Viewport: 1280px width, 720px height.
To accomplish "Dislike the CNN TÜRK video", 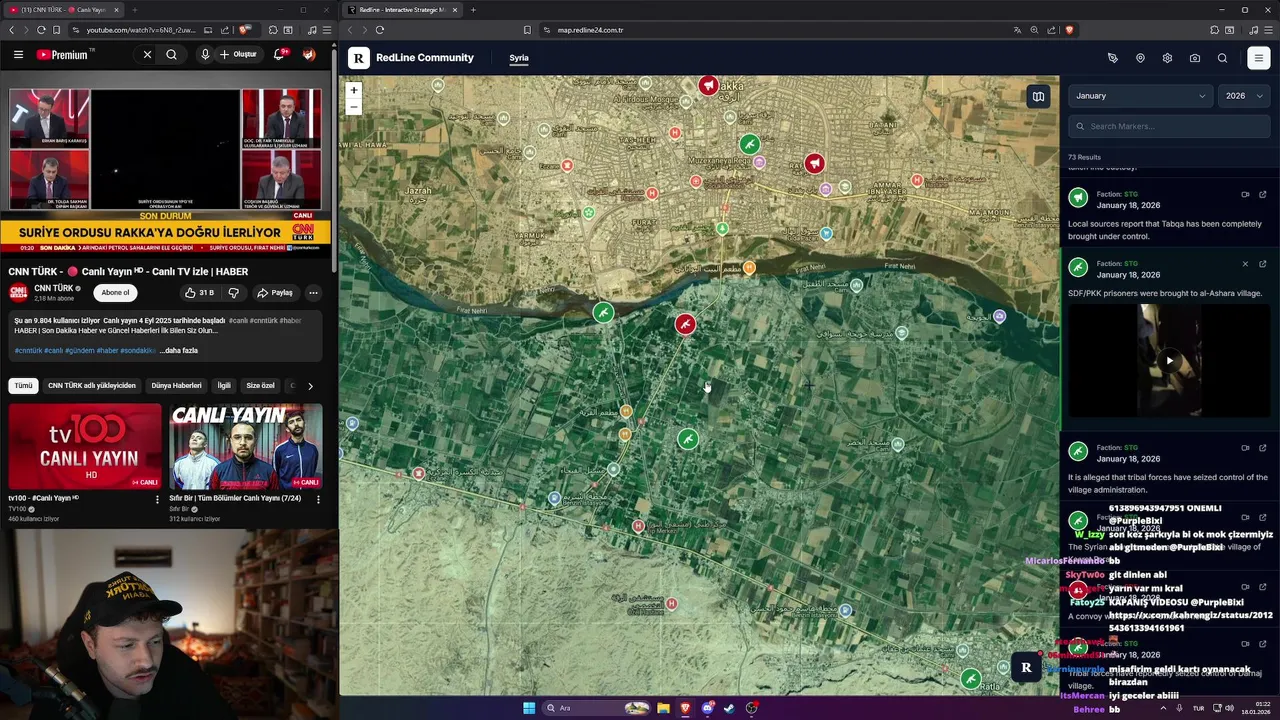I will pos(234,293).
